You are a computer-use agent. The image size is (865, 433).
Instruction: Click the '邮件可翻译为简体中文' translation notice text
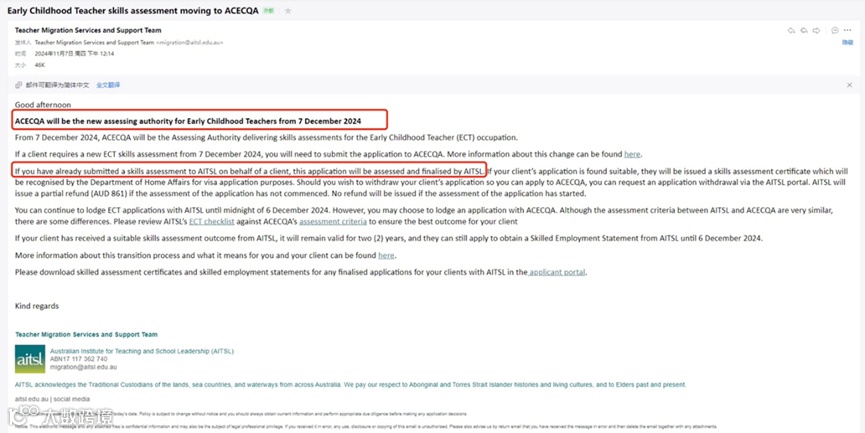[x=57, y=85]
